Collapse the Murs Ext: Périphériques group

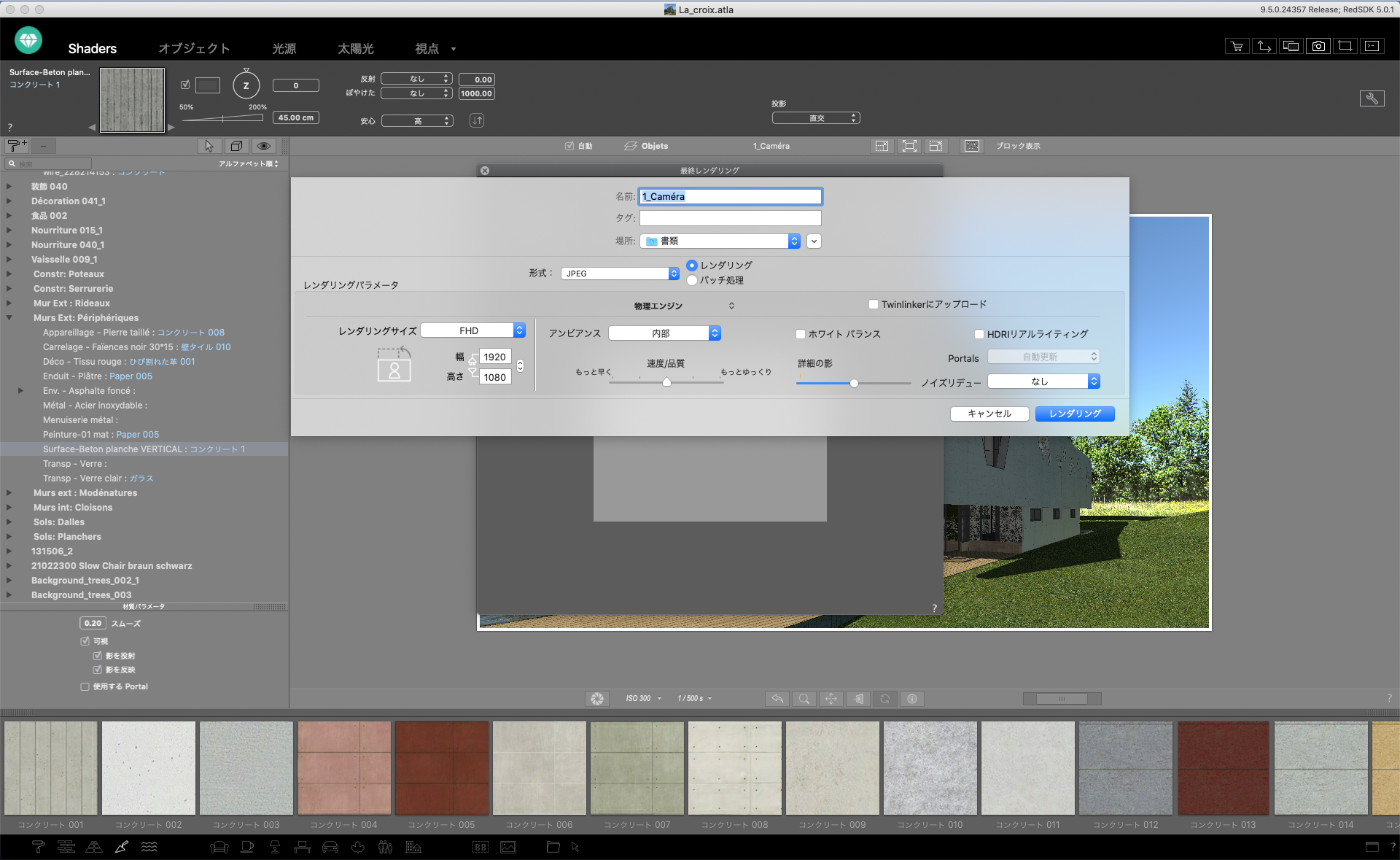click(x=9, y=318)
